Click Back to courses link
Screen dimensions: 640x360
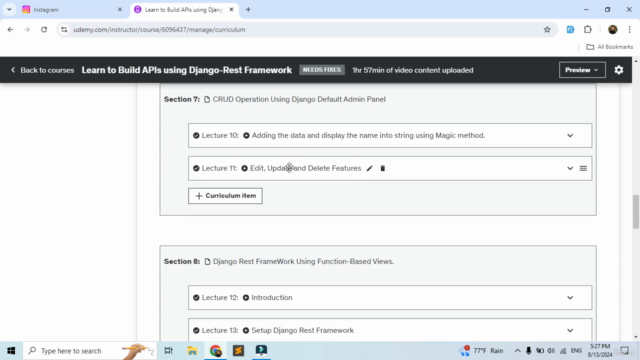coord(42,70)
